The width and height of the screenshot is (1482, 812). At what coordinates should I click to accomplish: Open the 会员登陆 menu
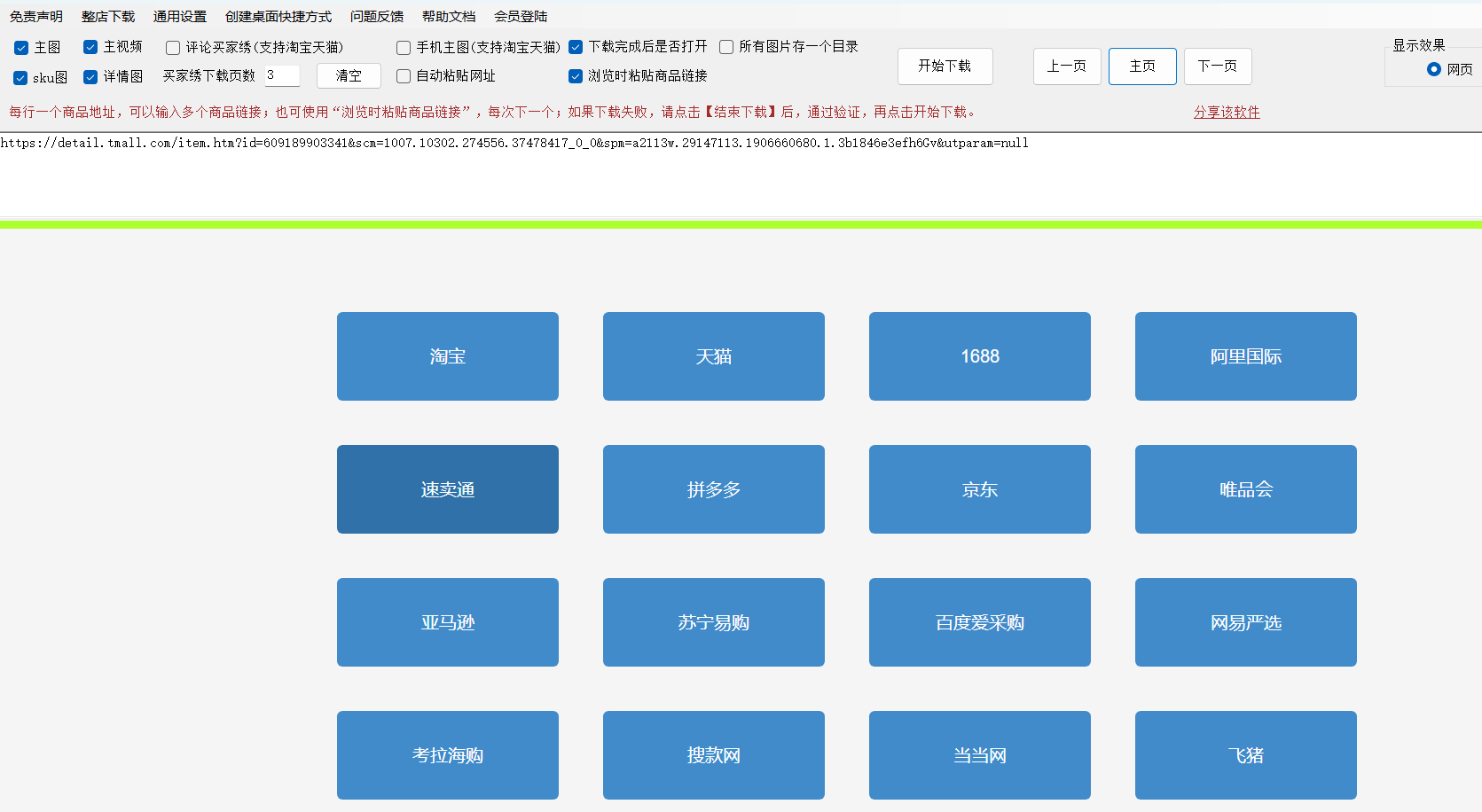521,17
